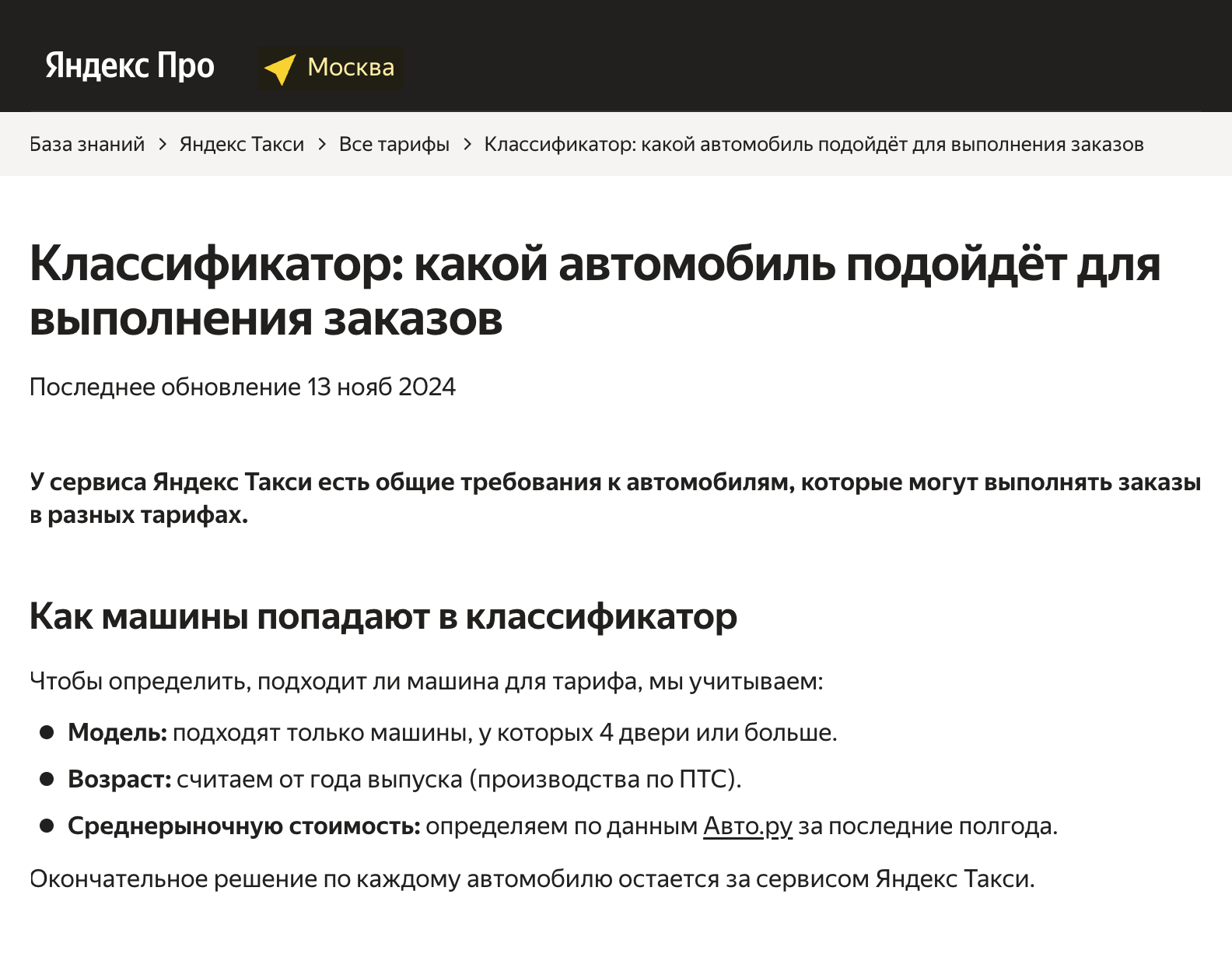
Task: Go to the База знаний breadcrumb
Action: 87,144
